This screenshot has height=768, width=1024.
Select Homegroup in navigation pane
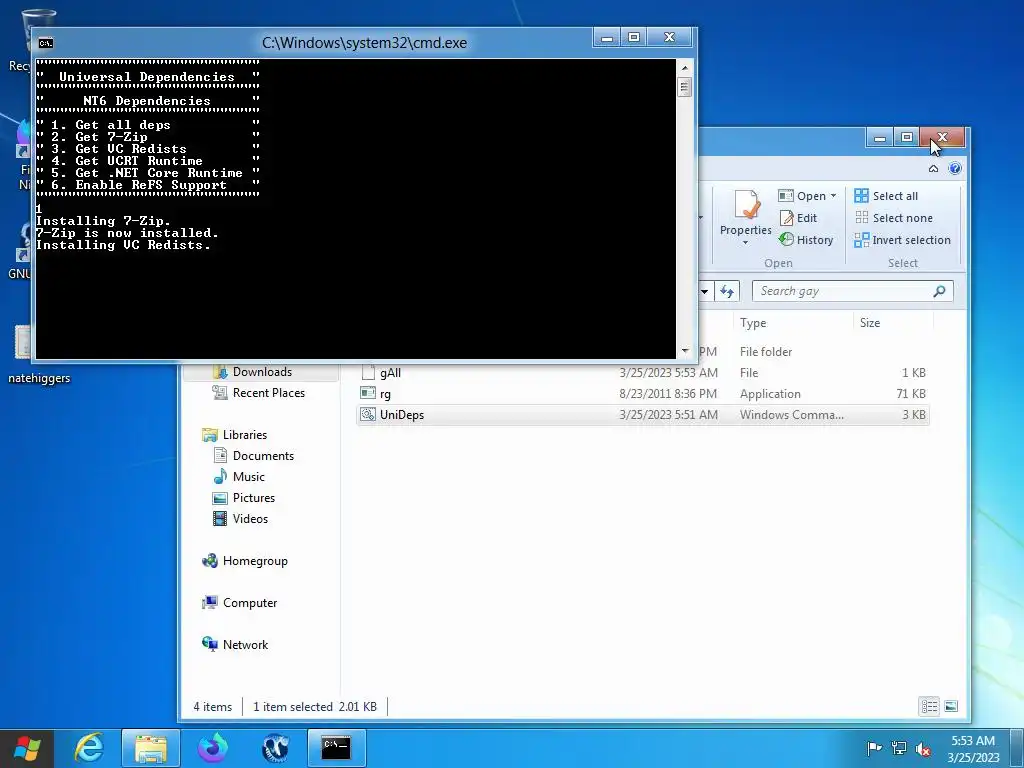[255, 561]
